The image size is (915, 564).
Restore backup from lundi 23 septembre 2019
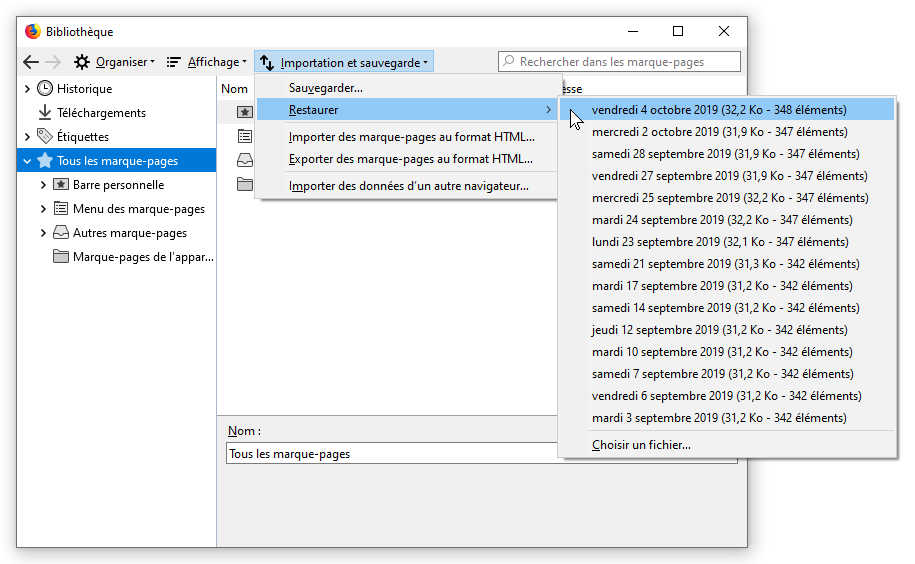727,241
